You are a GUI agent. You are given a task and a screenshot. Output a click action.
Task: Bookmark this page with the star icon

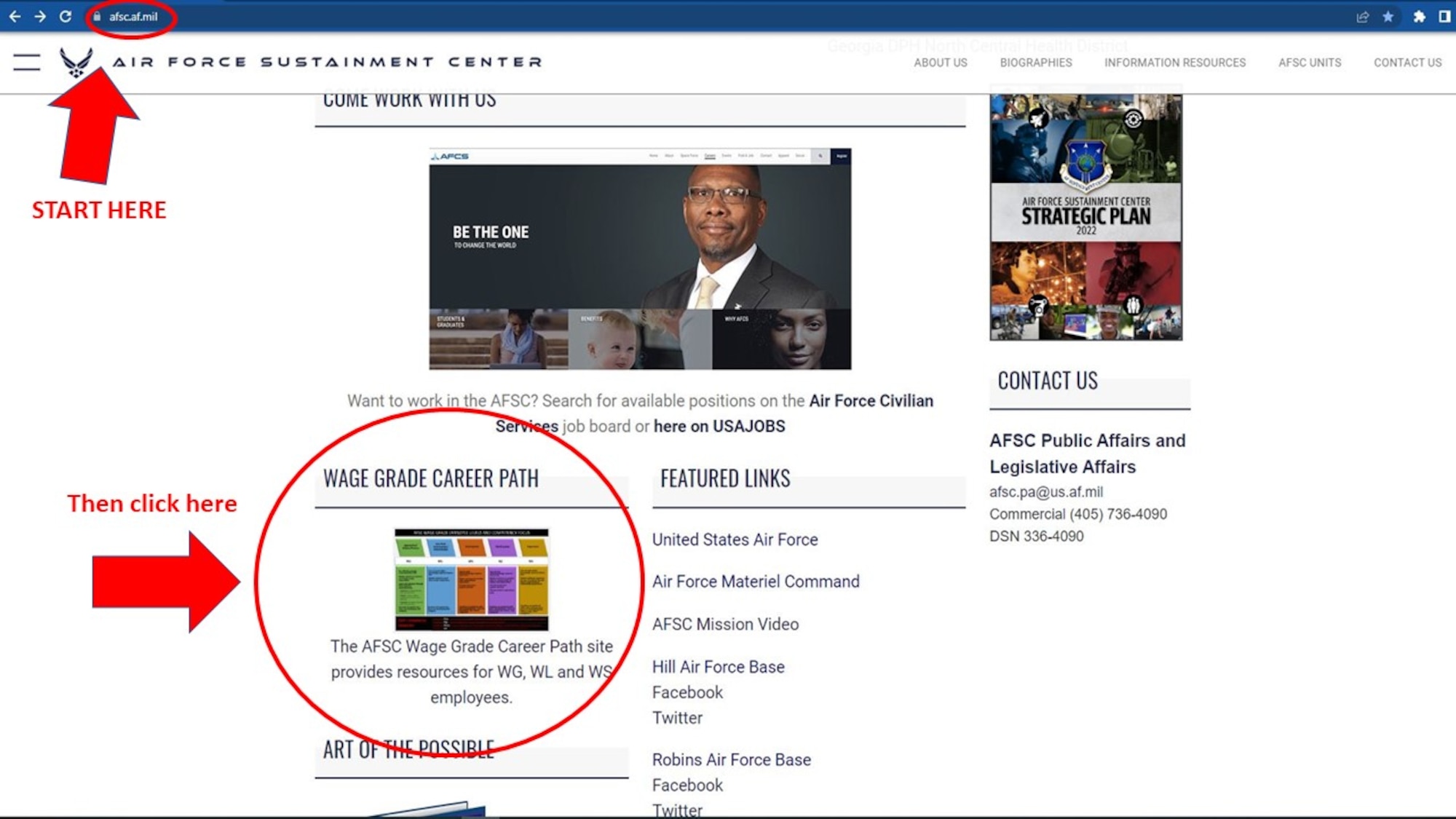[x=1388, y=16]
